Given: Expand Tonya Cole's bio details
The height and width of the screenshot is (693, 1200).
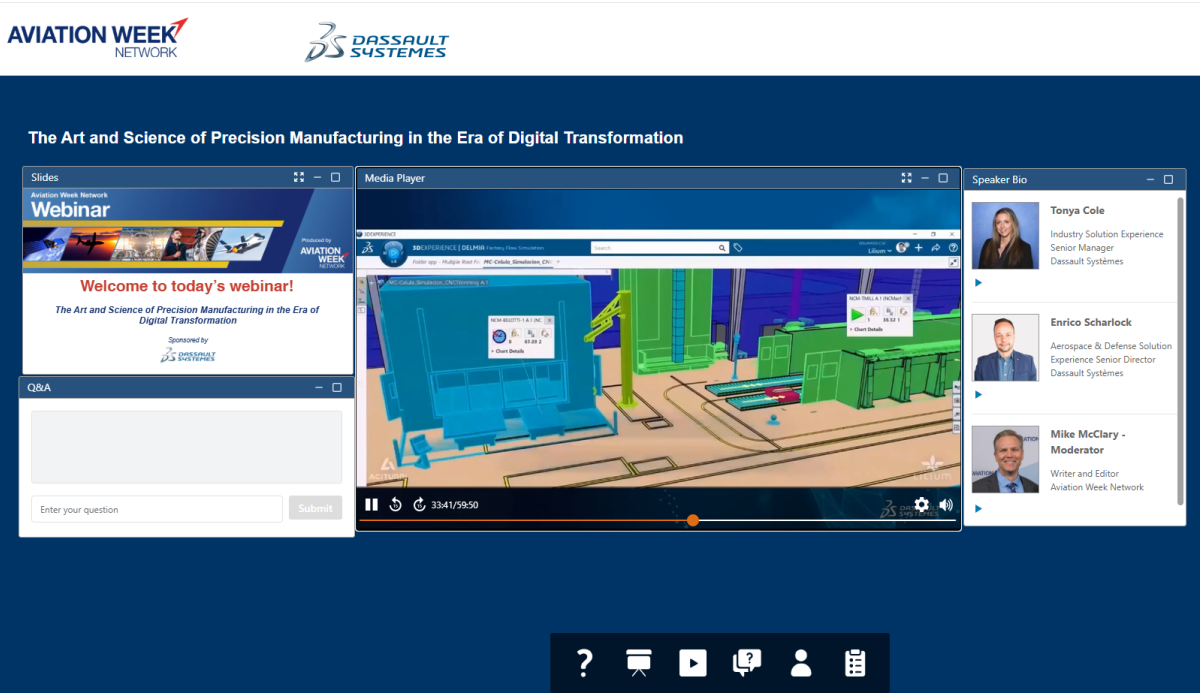Looking at the screenshot, I should click(x=978, y=283).
